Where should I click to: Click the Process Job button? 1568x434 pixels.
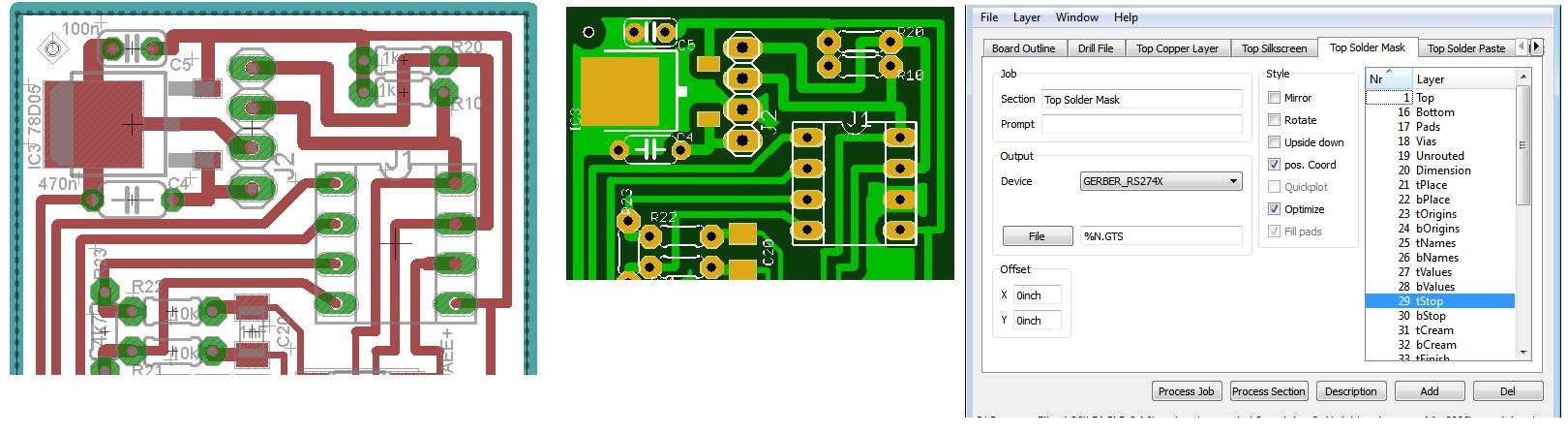click(1186, 391)
